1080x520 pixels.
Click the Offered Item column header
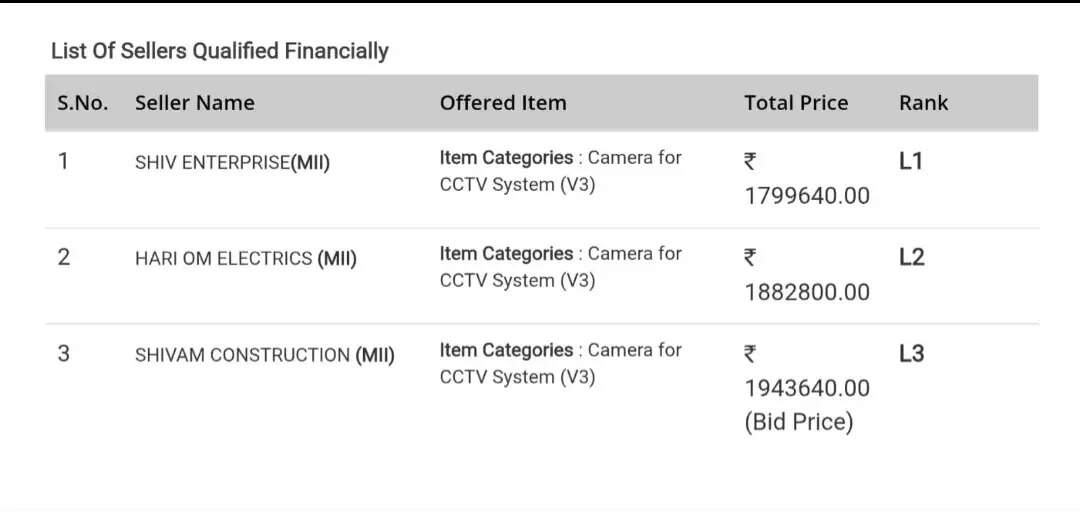tap(503, 103)
